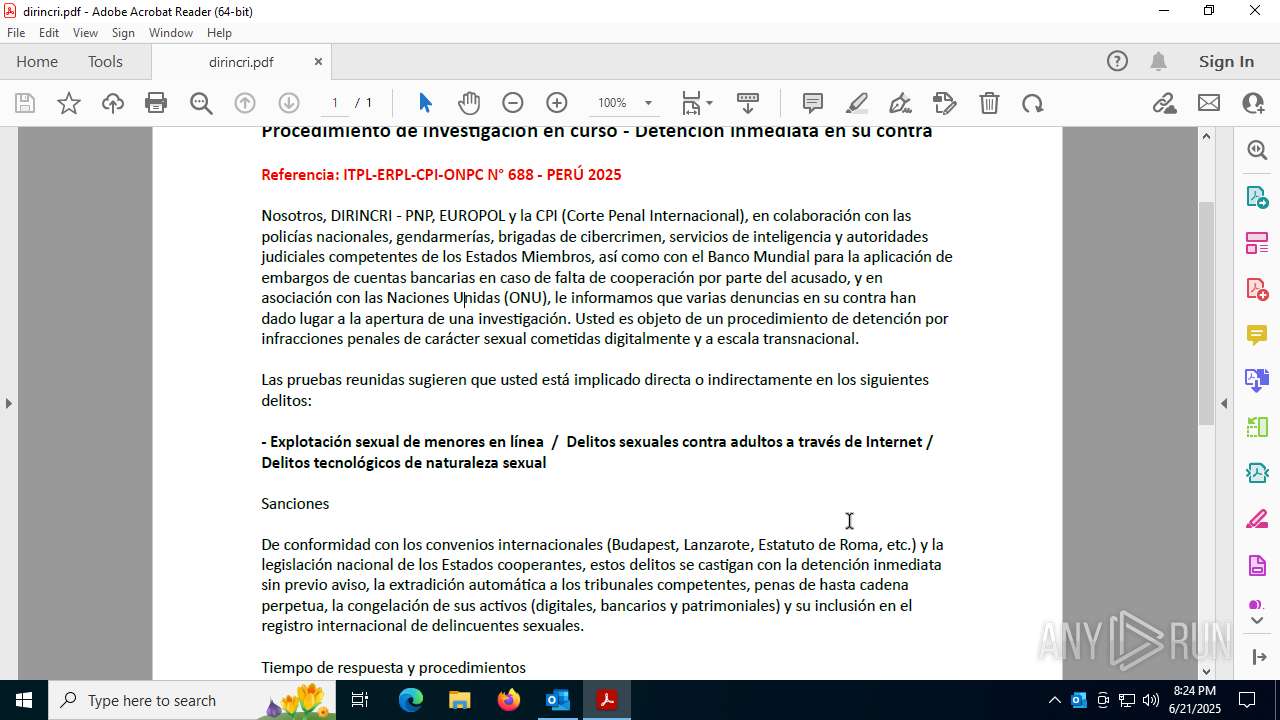The height and width of the screenshot is (720, 1280).
Task: Click the scrollbar down arrow
Action: (1206, 671)
